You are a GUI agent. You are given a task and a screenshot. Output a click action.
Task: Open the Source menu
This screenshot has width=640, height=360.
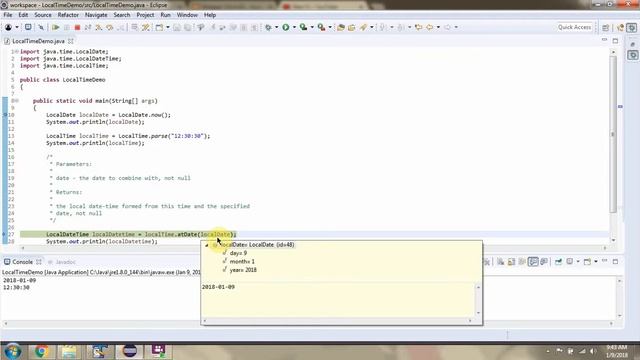43,15
